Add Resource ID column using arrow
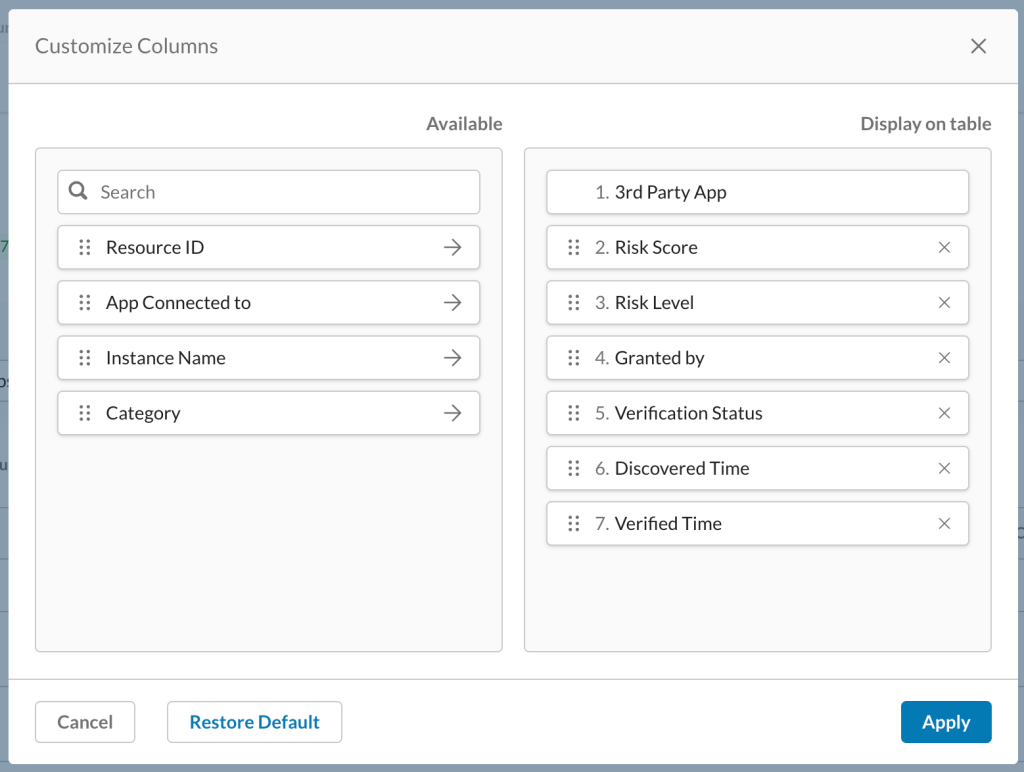 pos(452,248)
